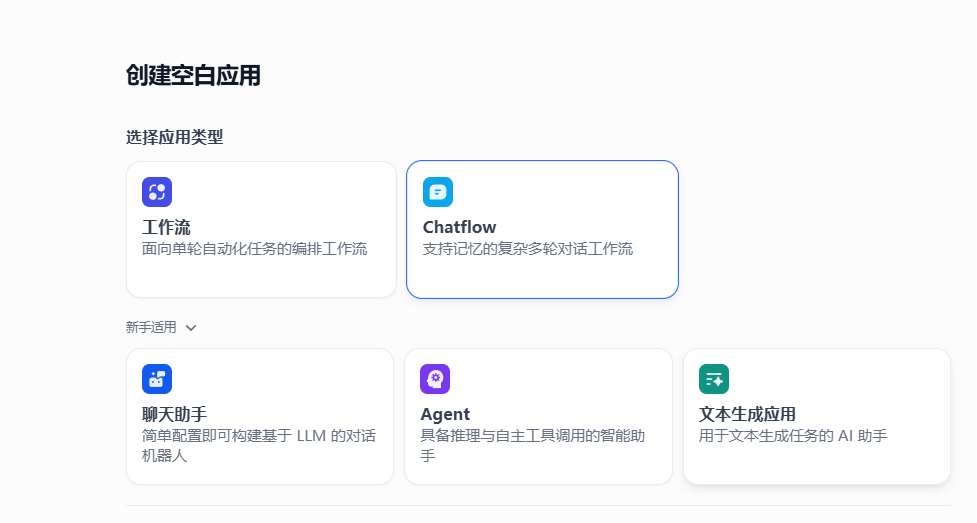
Task: Click the description 支持记忆的复杂多轮对话工作流
Action: point(527,249)
